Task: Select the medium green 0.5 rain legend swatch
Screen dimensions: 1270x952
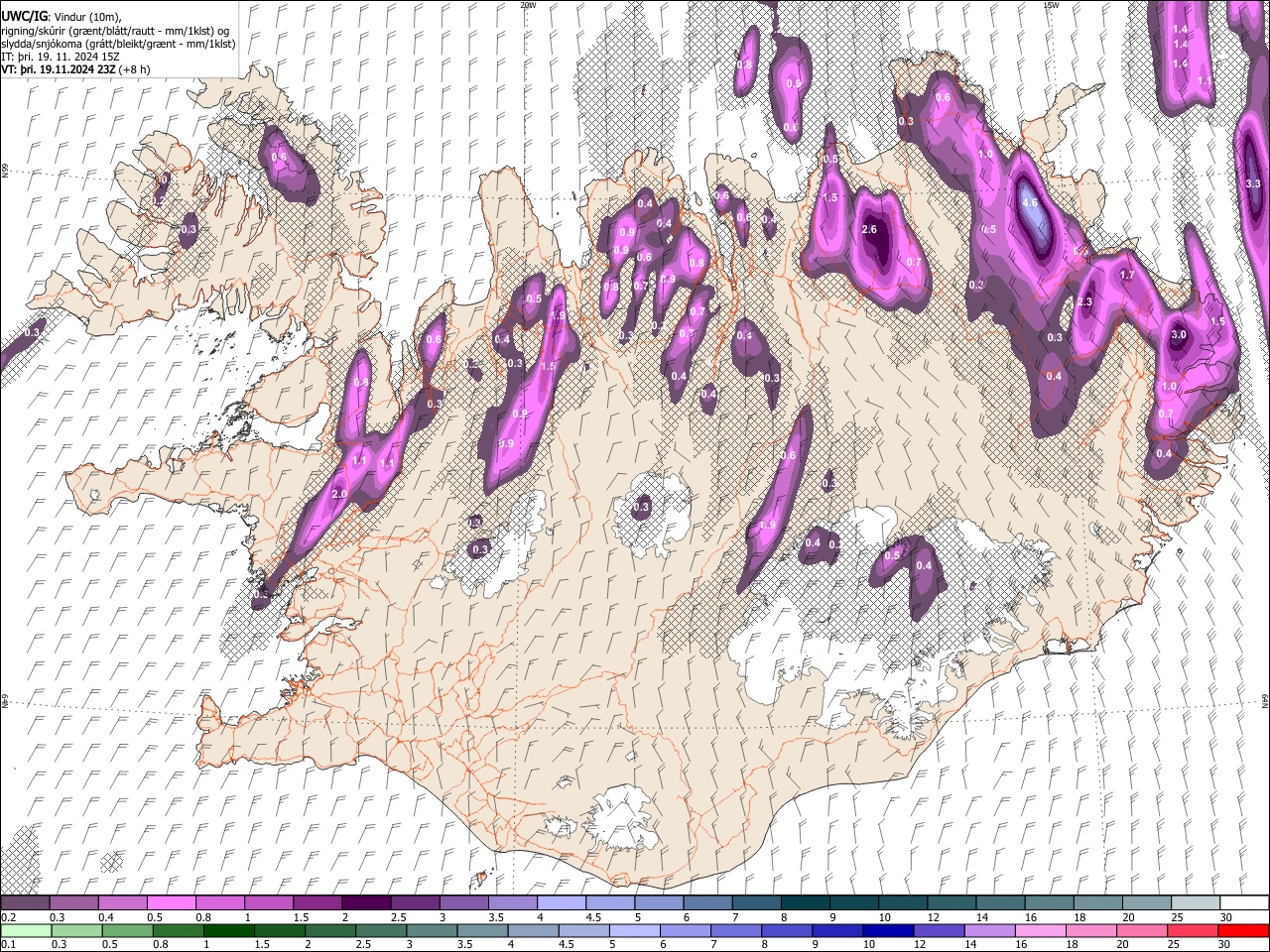Action: [128, 931]
